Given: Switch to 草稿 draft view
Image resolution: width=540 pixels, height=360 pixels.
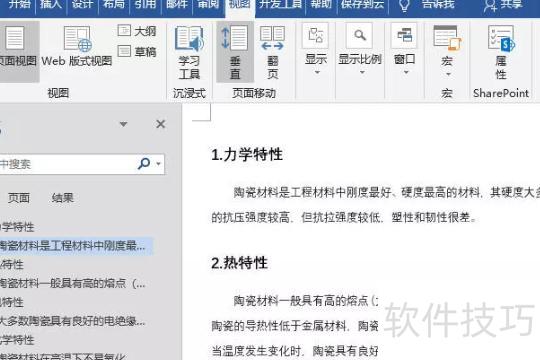Looking at the screenshot, I should (137, 52).
